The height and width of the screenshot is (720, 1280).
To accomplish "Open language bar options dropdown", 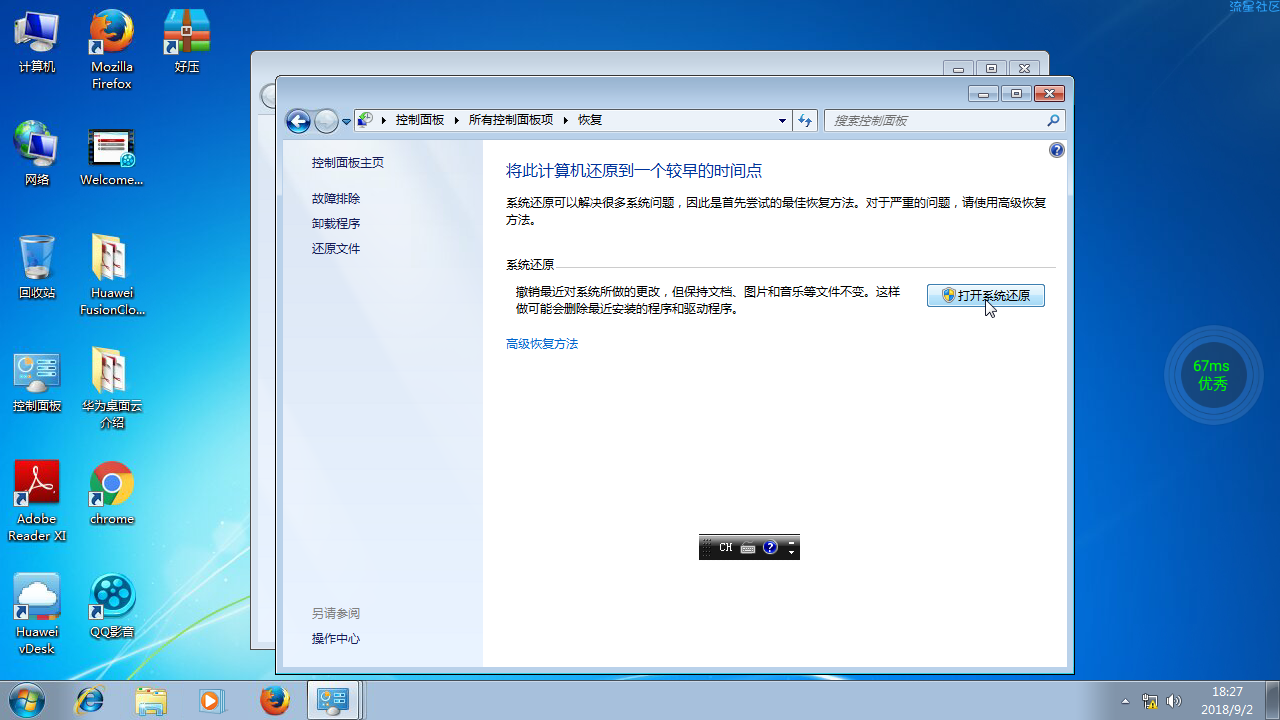I will pyautogui.click(x=792, y=552).
